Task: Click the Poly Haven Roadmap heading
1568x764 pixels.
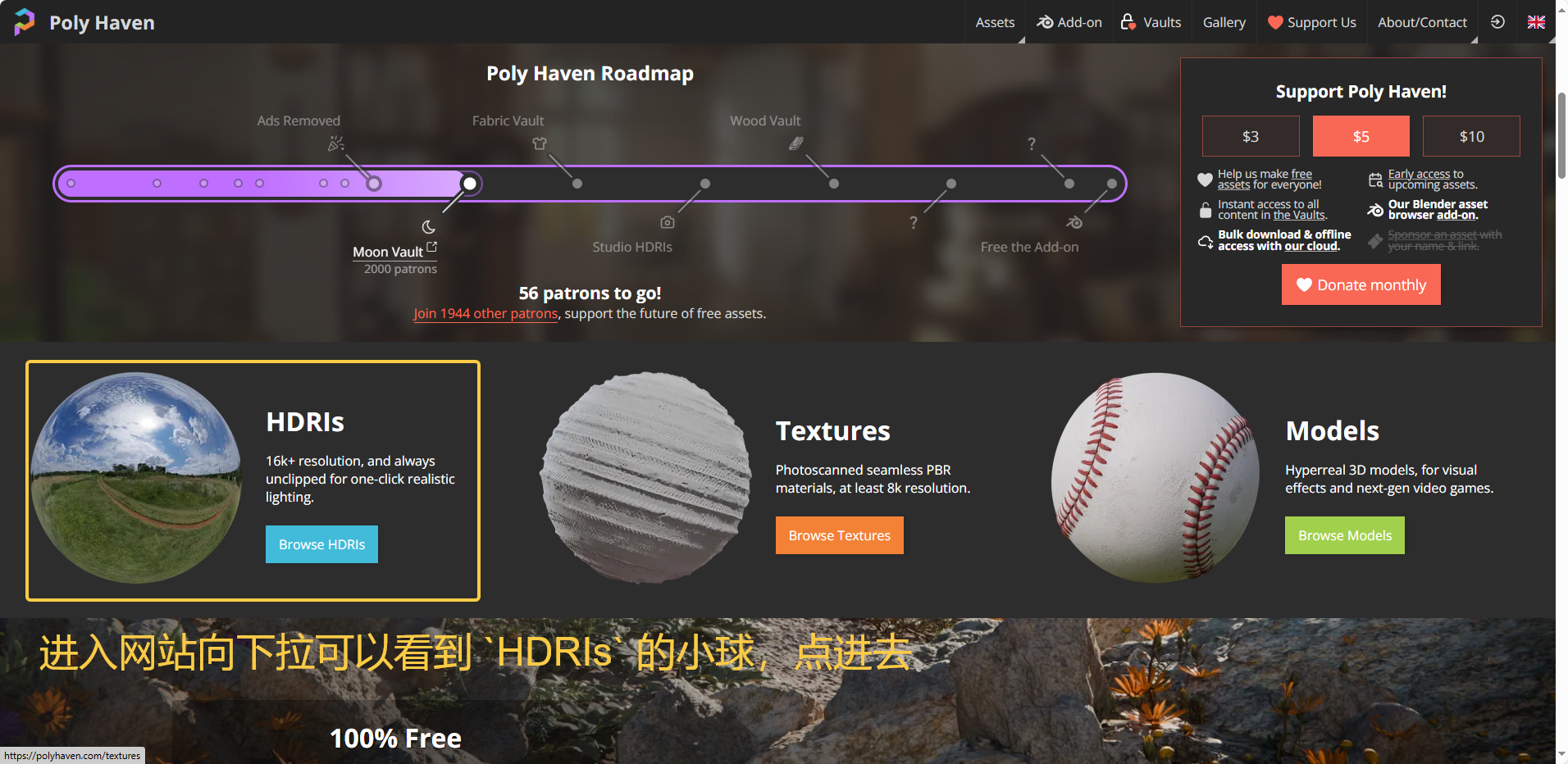Action: [x=590, y=74]
